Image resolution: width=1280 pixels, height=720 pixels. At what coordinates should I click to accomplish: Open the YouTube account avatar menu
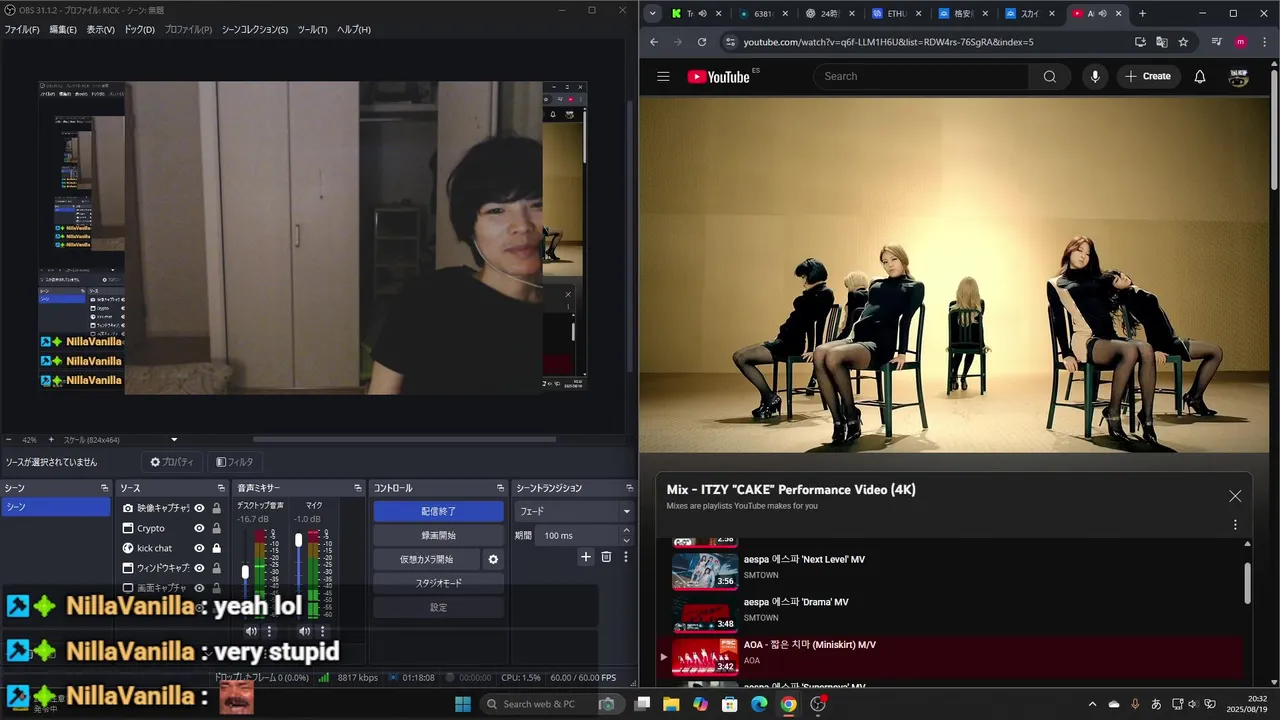(1239, 76)
